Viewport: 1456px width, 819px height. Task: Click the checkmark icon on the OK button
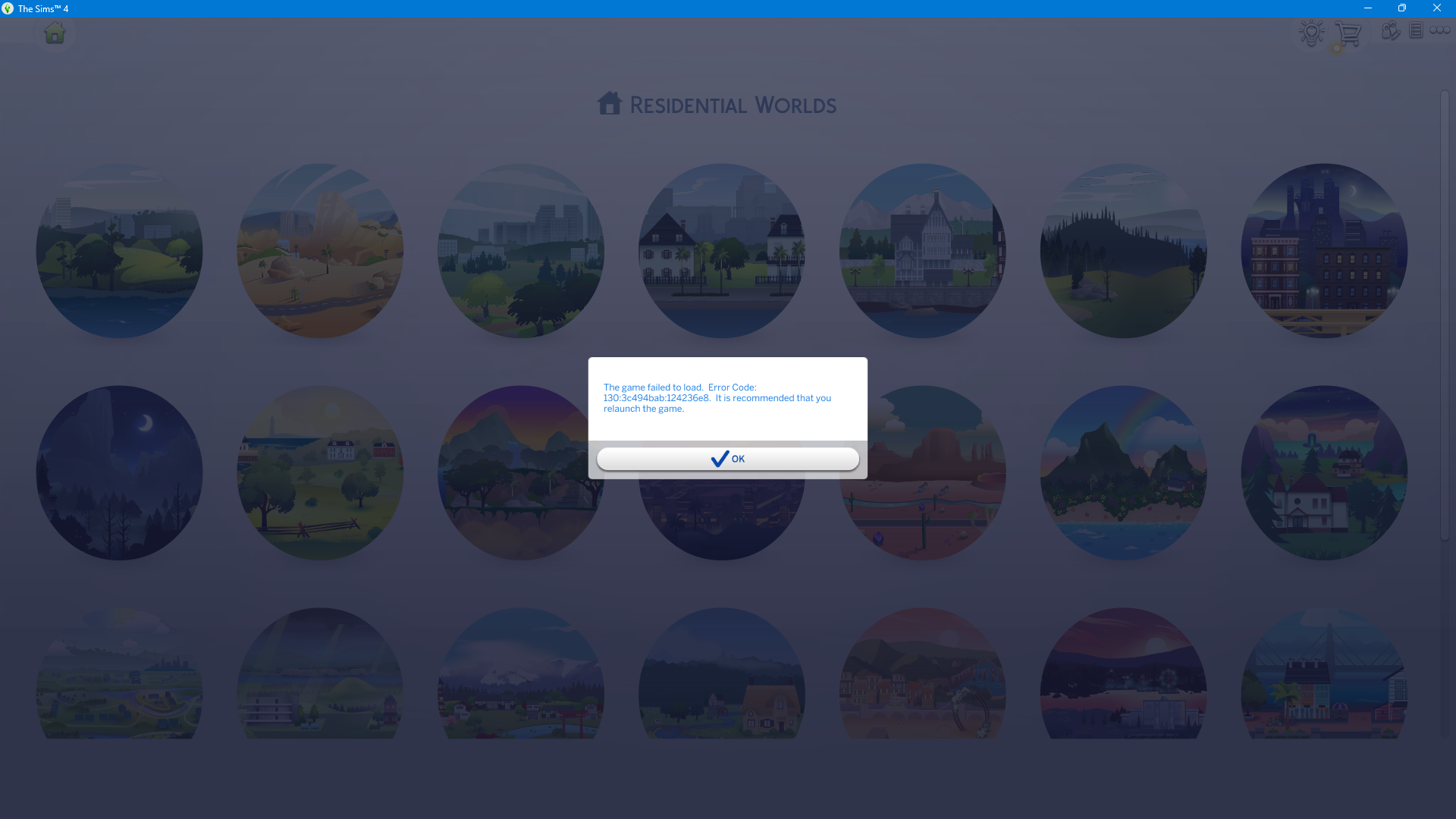coord(720,459)
